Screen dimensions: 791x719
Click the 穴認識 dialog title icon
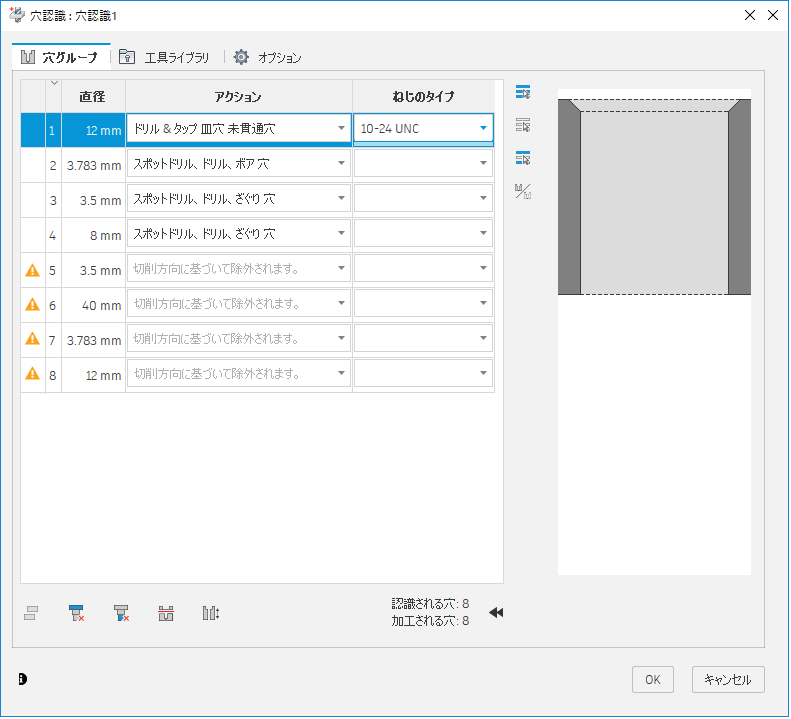tap(17, 15)
